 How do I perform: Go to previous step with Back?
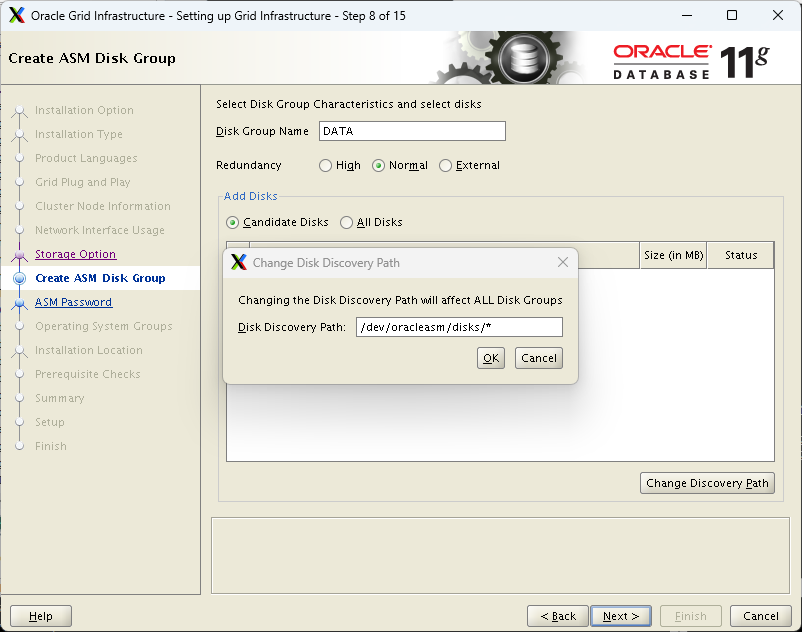pyautogui.click(x=558, y=616)
